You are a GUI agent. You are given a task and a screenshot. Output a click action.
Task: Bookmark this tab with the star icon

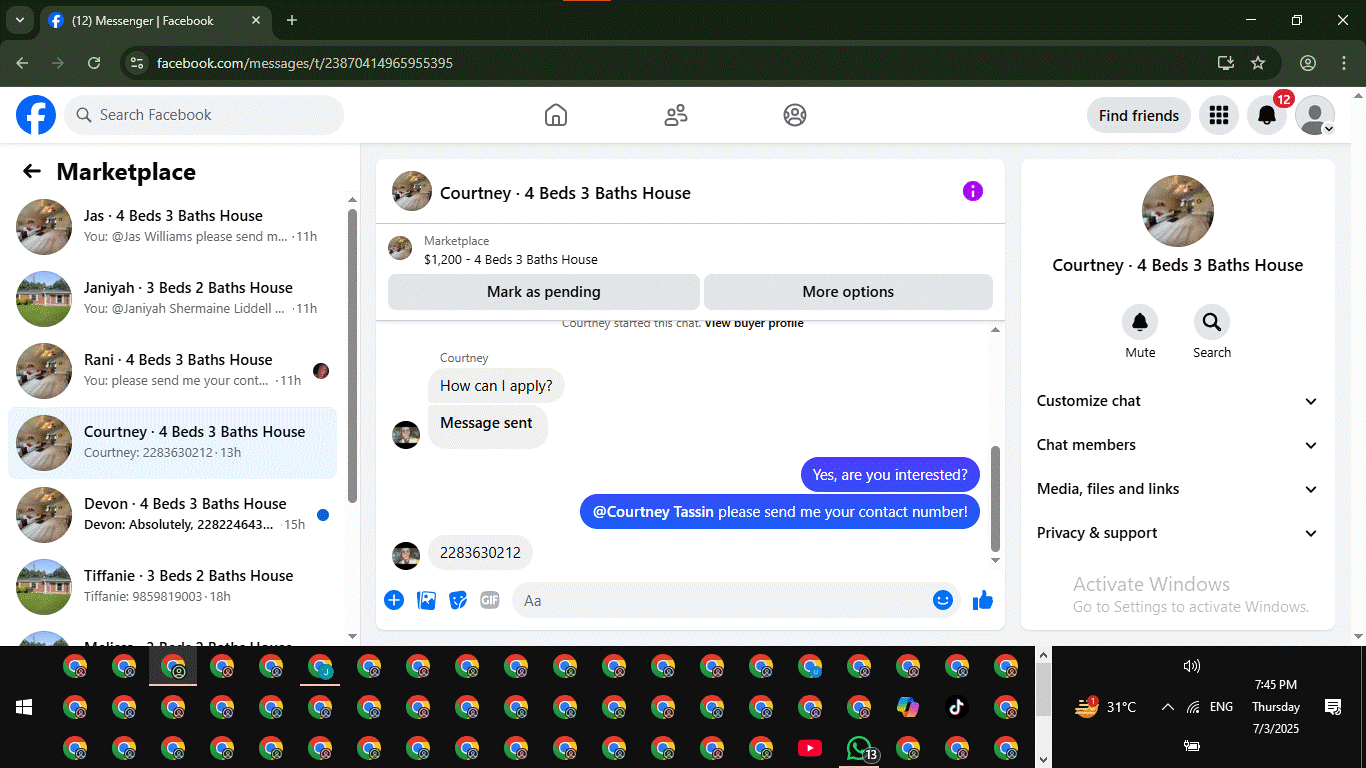pos(1258,63)
